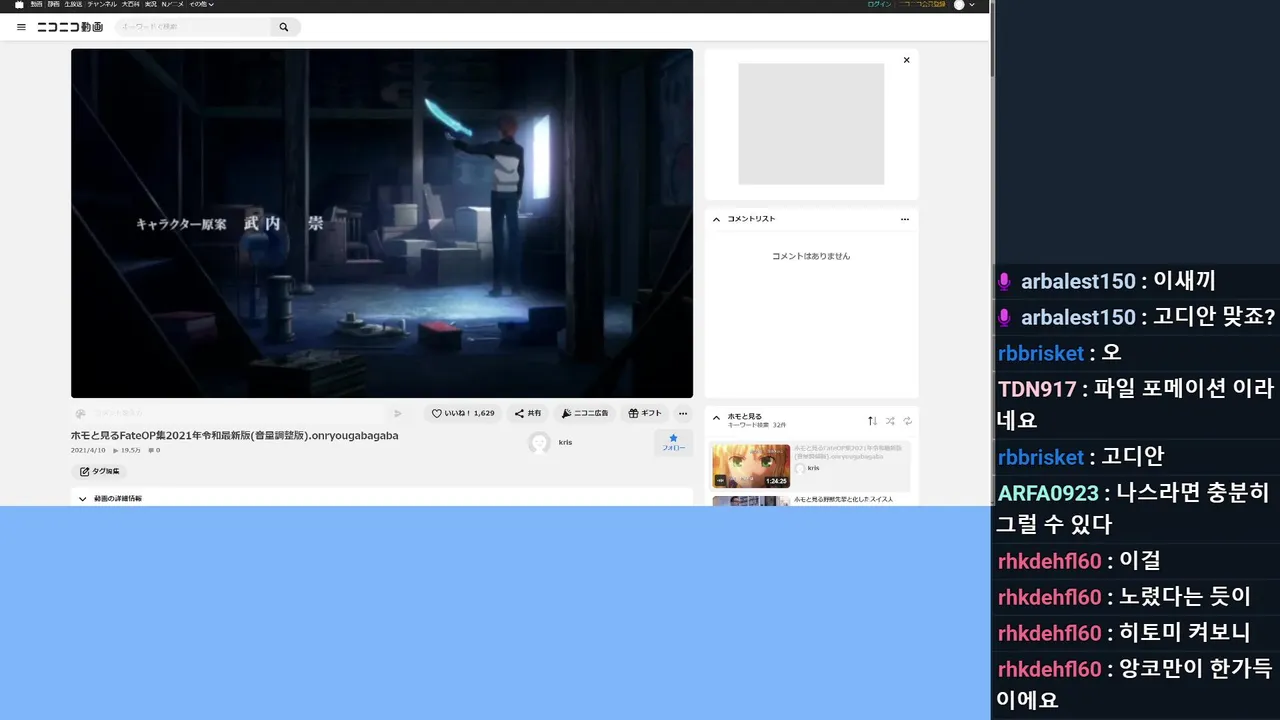Click the upload date 2021/4/10
The width and height of the screenshot is (1280, 720).
pyautogui.click(x=88, y=450)
